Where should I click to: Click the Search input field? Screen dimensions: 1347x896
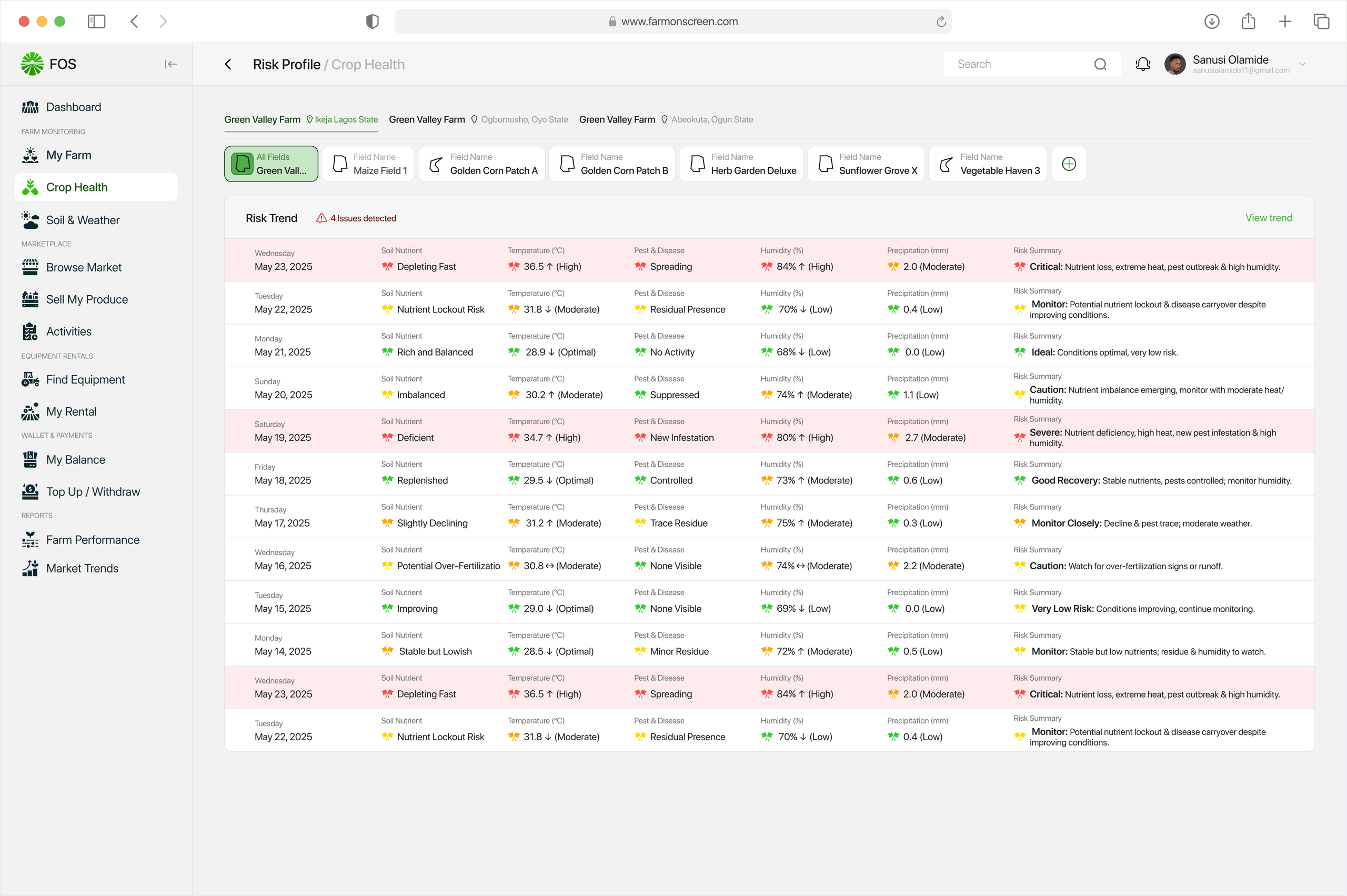click(1020, 64)
